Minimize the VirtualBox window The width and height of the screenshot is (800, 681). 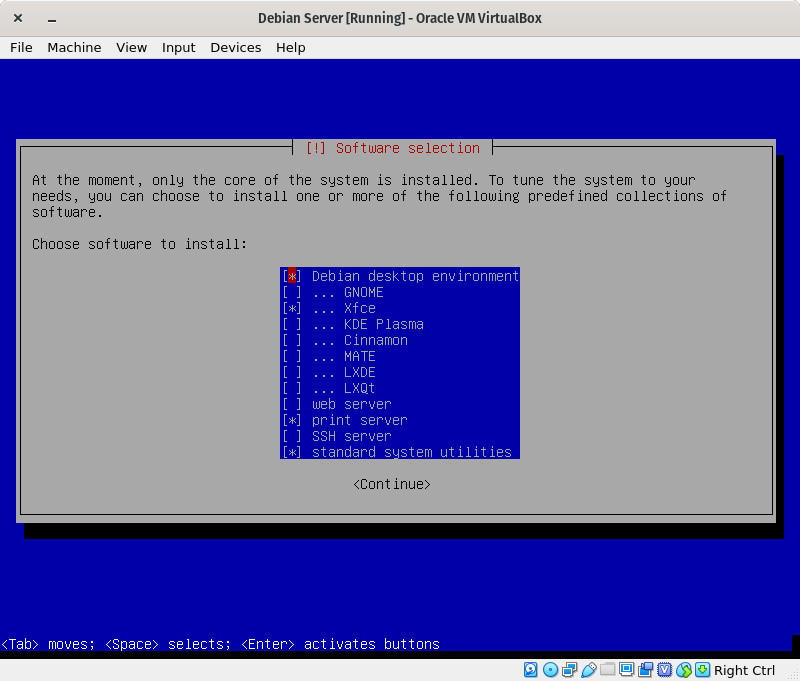52,19
